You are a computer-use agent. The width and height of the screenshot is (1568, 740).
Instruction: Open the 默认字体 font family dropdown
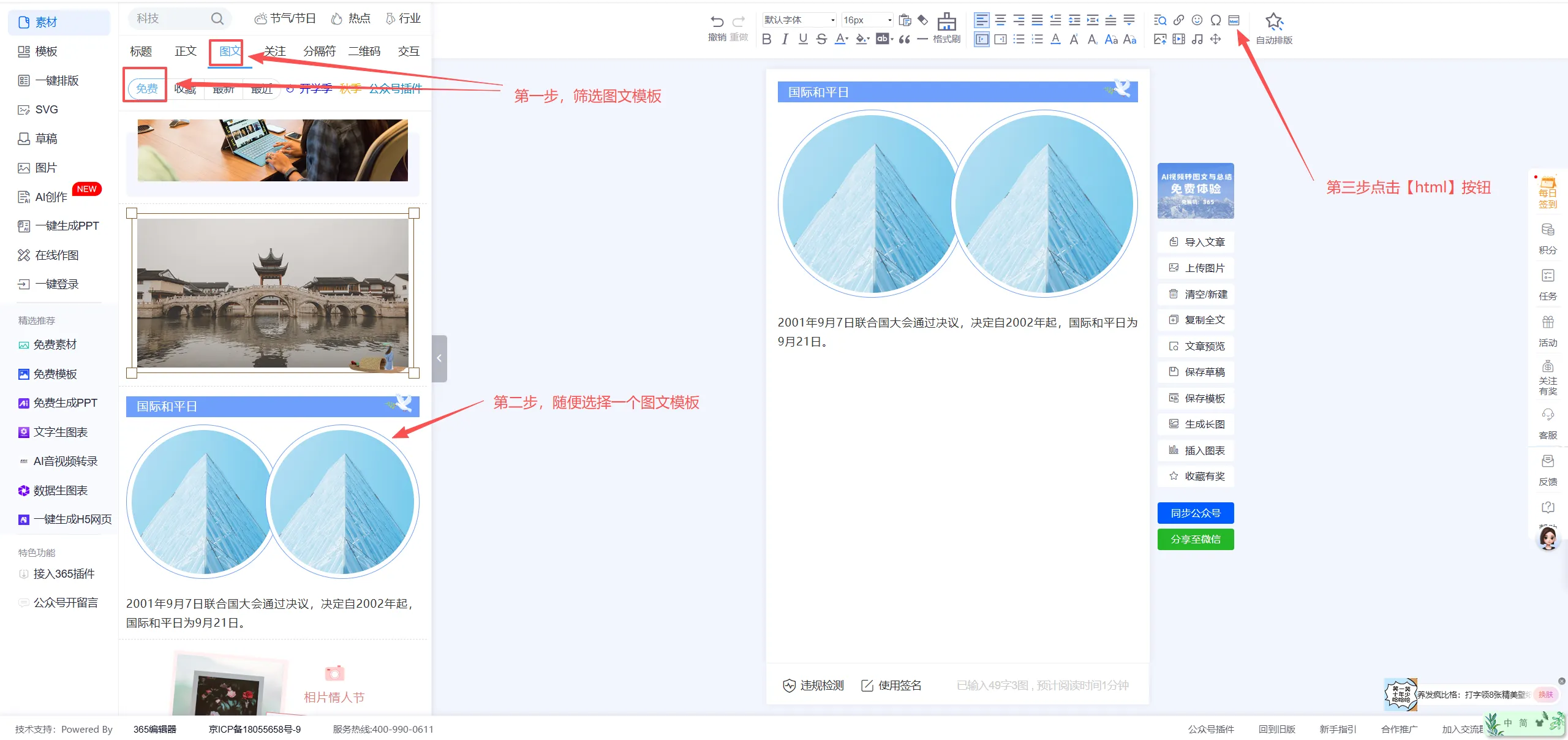(x=799, y=20)
